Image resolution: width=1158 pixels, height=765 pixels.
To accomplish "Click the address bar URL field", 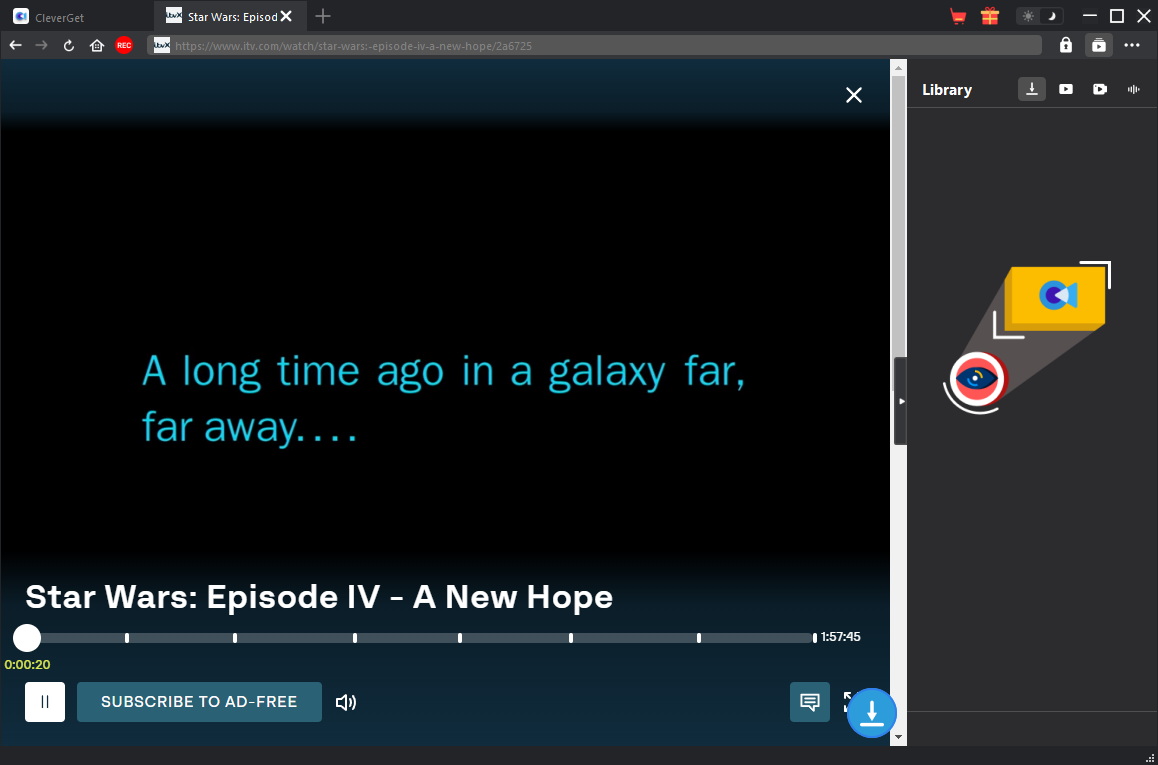I will coord(595,46).
